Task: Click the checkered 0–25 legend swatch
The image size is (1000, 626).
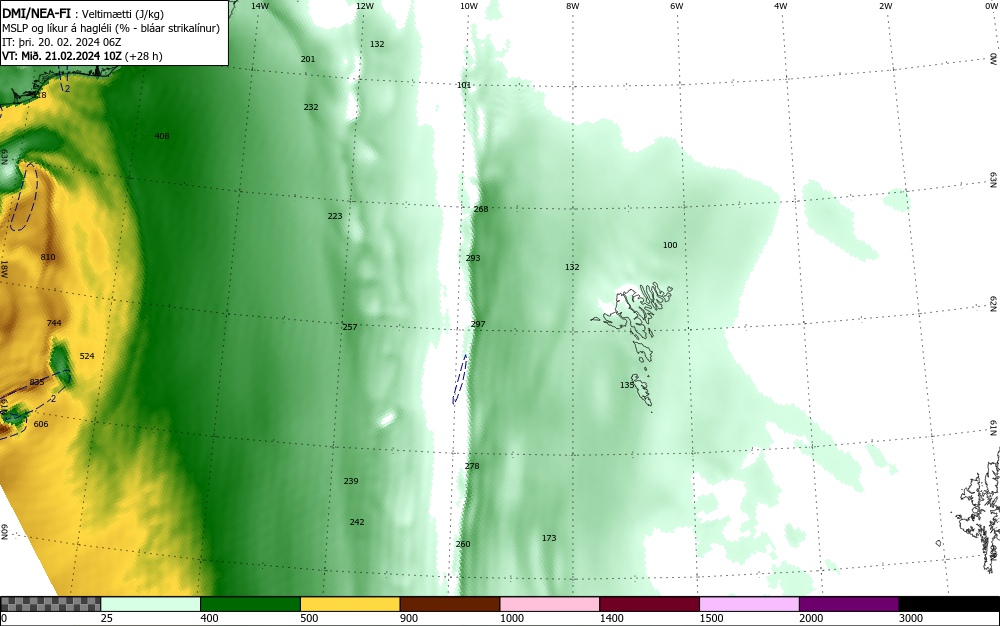Action: click(x=50, y=604)
